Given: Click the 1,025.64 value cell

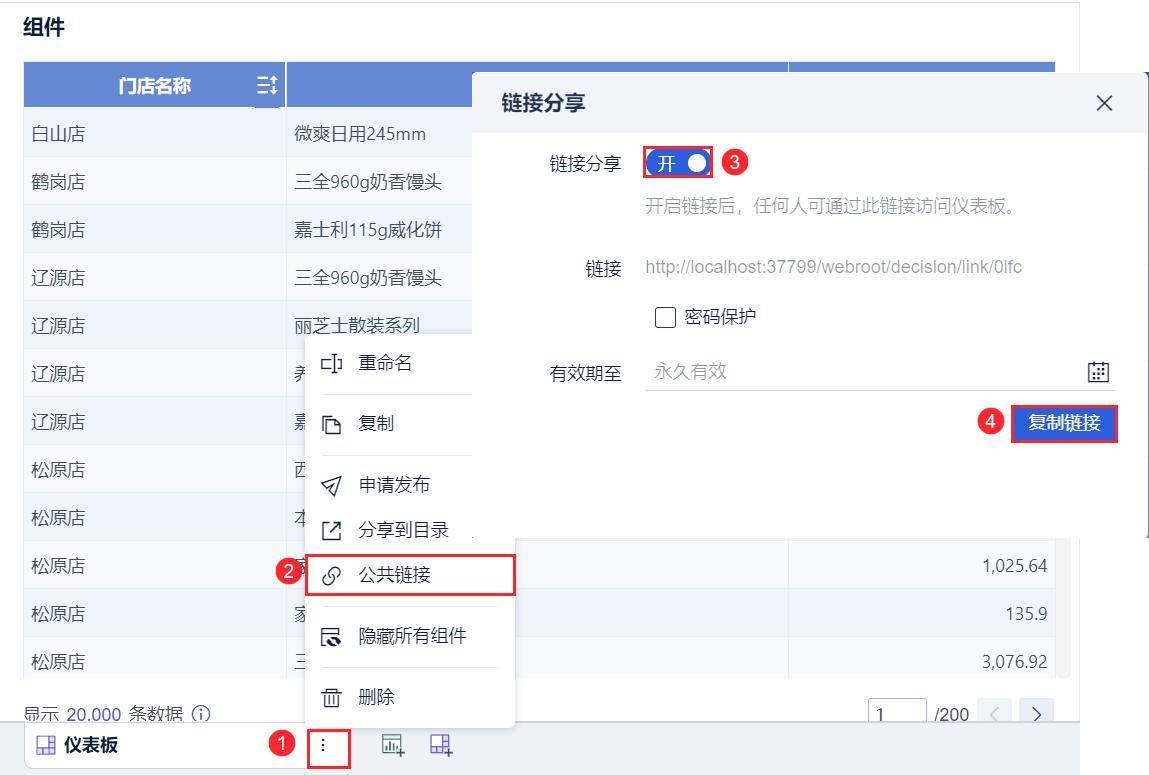Looking at the screenshot, I should click(x=922, y=566).
